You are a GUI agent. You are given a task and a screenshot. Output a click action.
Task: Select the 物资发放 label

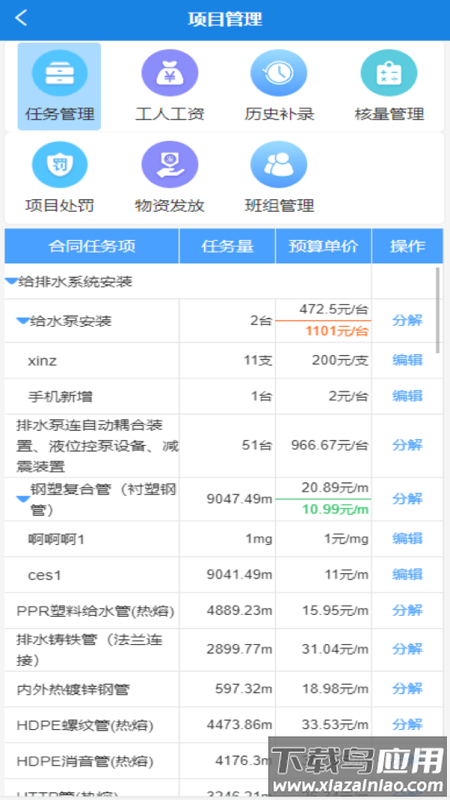[169, 206]
